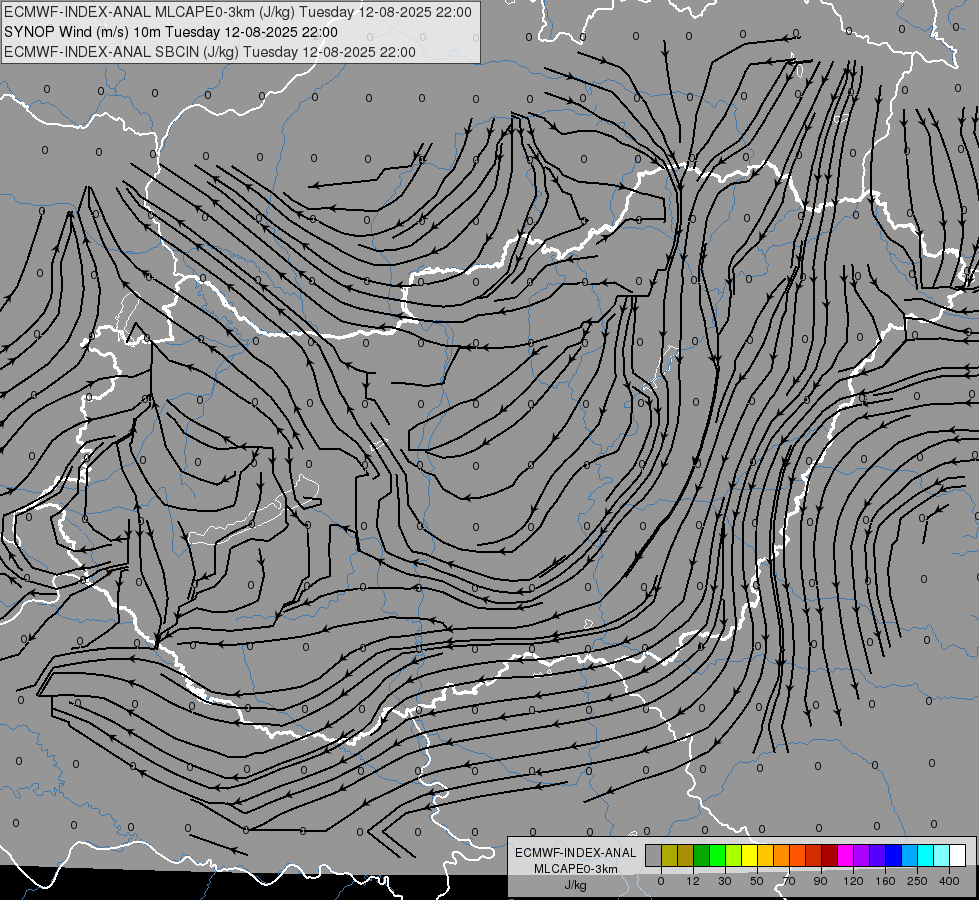Click the olive-yellow legend swatch
Screen dimensions: 979x900
(670, 855)
